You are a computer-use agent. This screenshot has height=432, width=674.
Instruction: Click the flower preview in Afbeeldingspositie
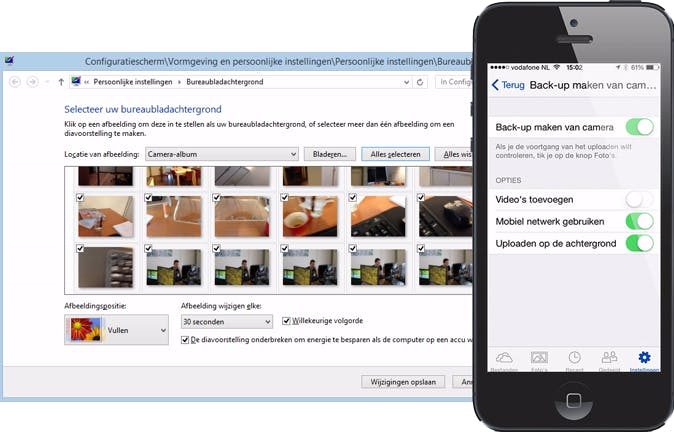tap(86, 329)
